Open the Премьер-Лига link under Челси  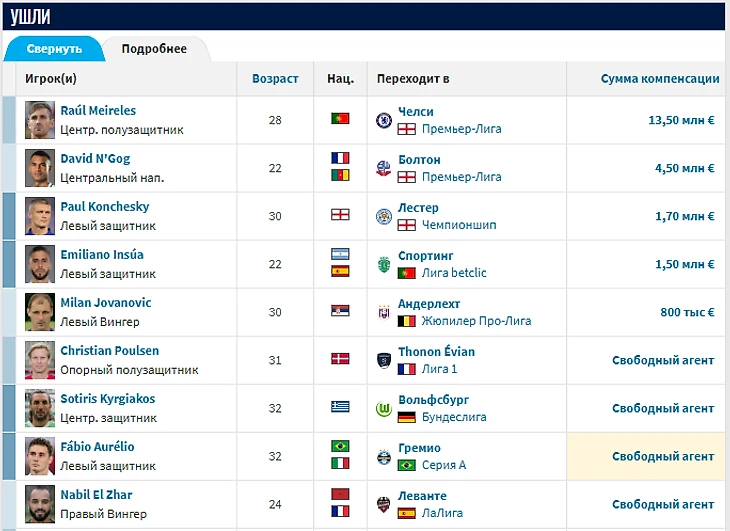462,129
